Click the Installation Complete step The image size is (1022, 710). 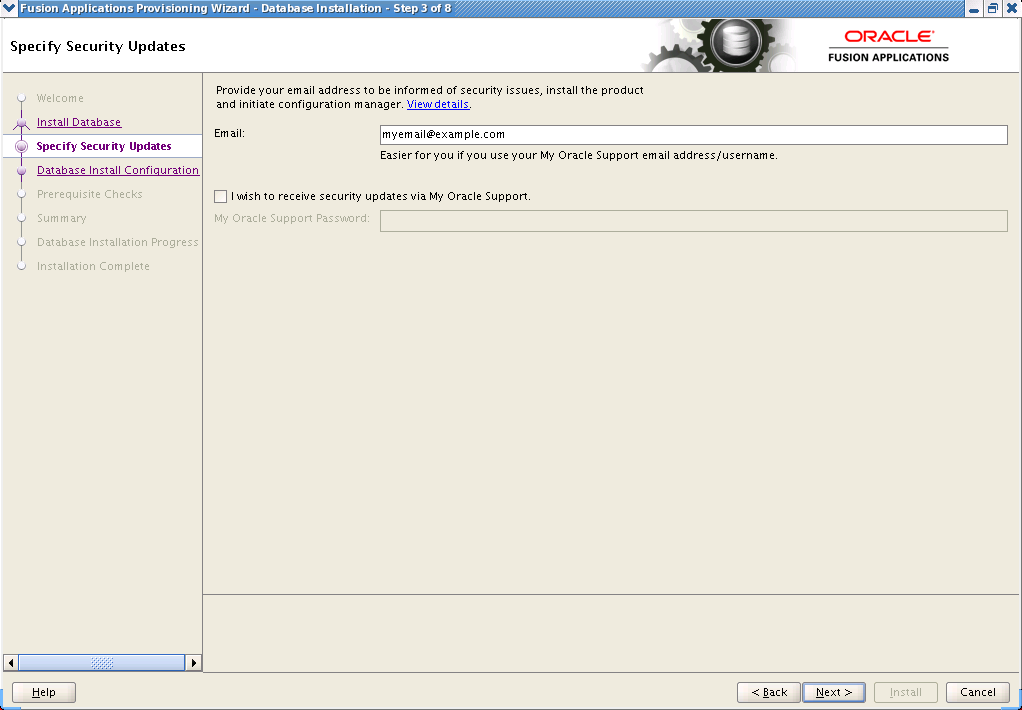coord(93,267)
